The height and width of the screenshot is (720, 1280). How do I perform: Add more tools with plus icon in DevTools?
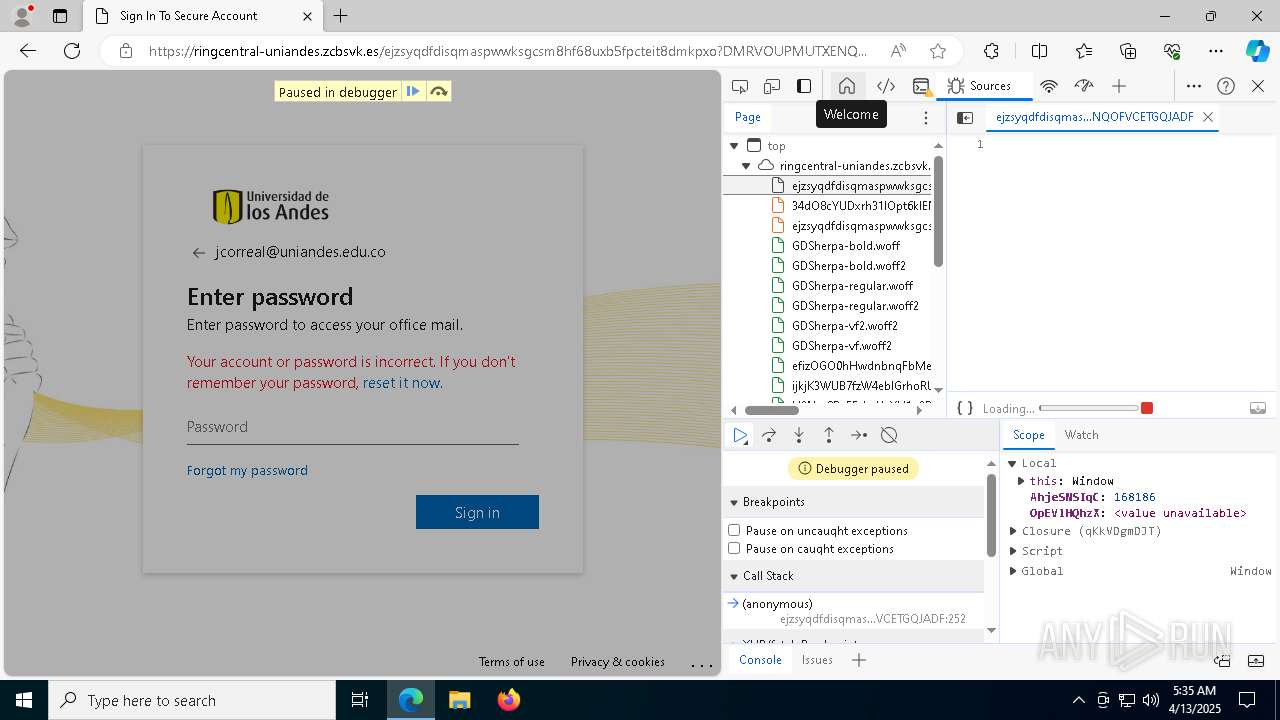1119,86
